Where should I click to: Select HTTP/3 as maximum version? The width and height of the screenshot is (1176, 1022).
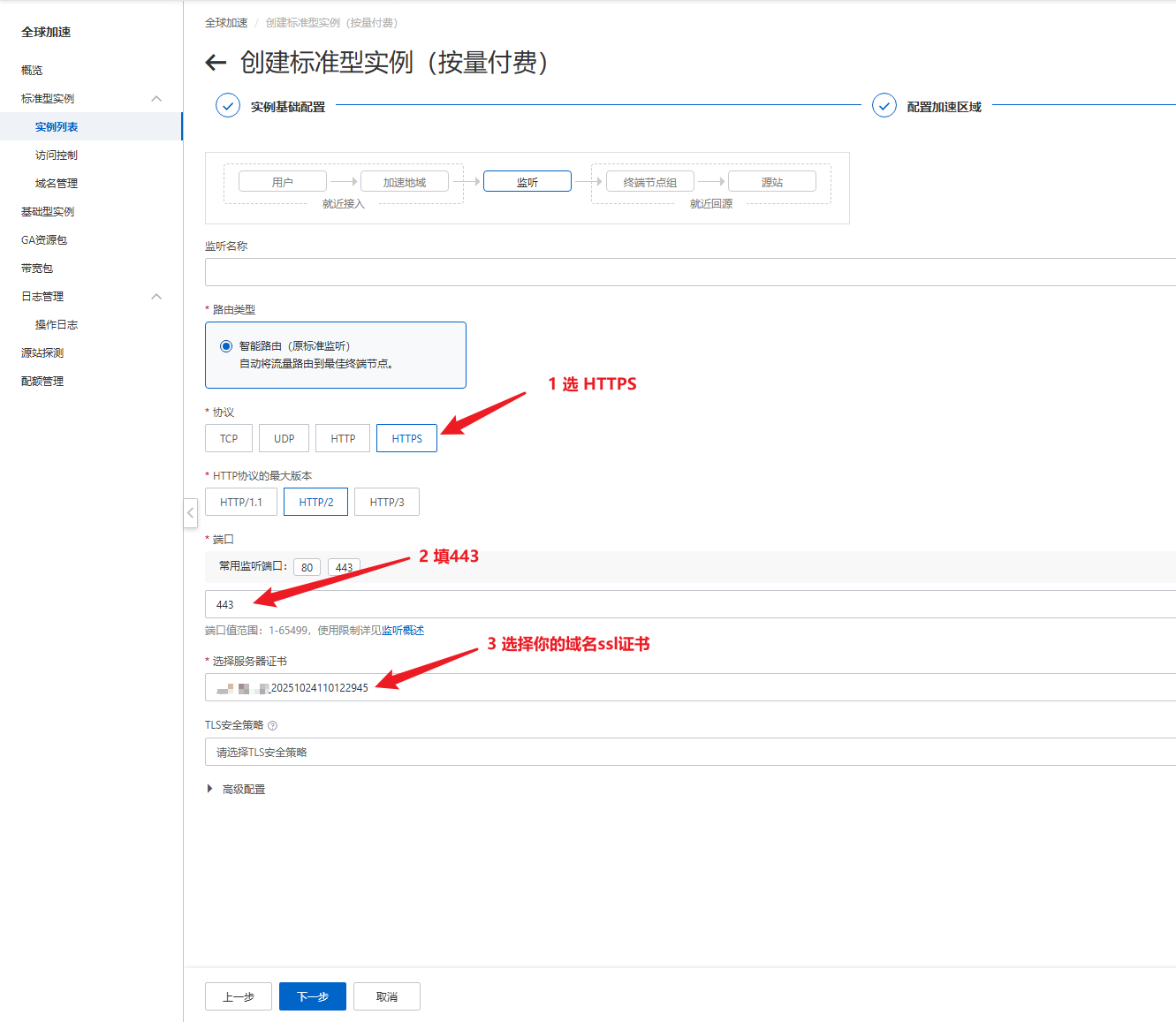386,503
